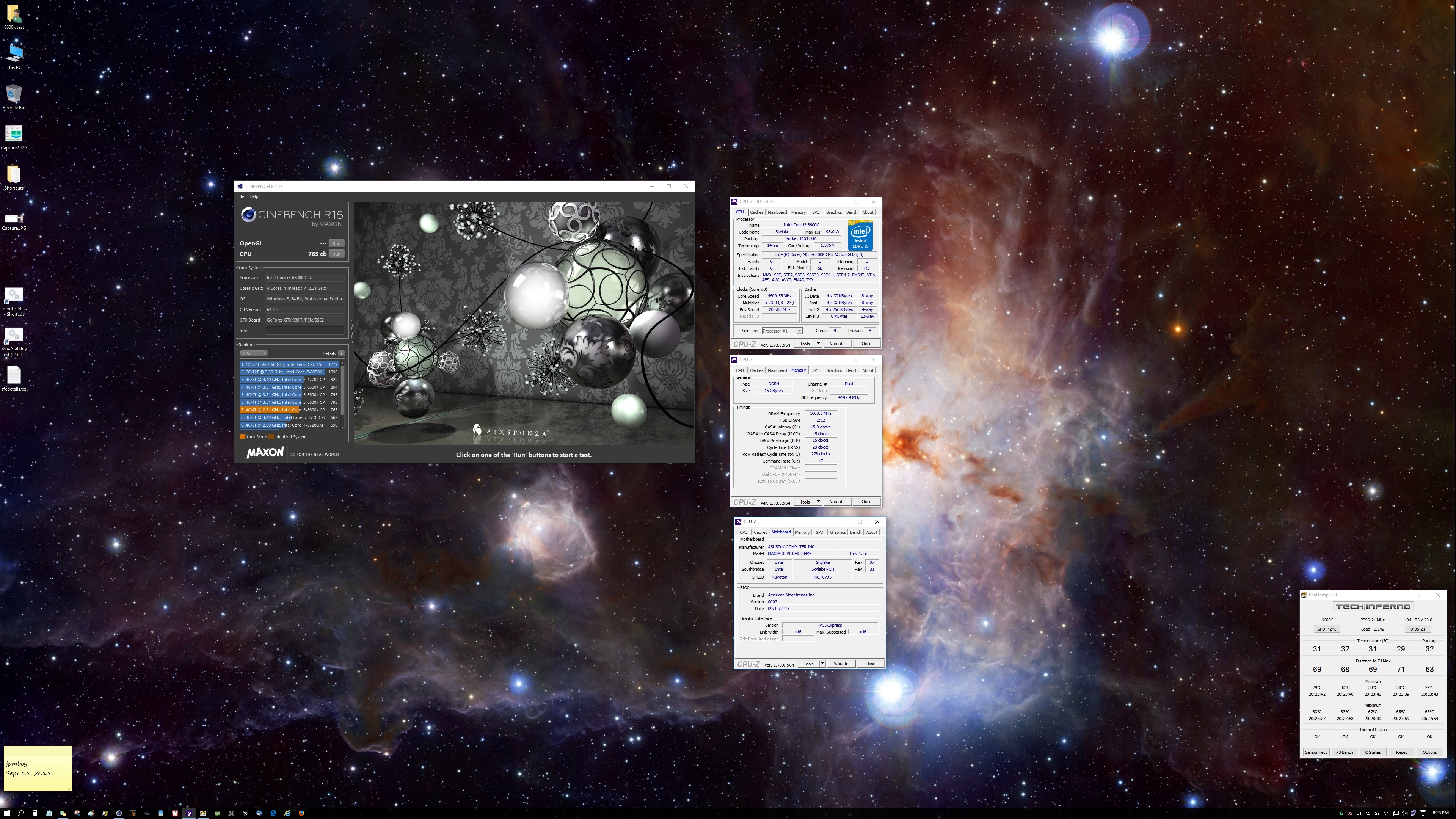Open Sticky Notes taskbar icon
Viewport: 1456px width, 819px height.
(x=63, y=813)
